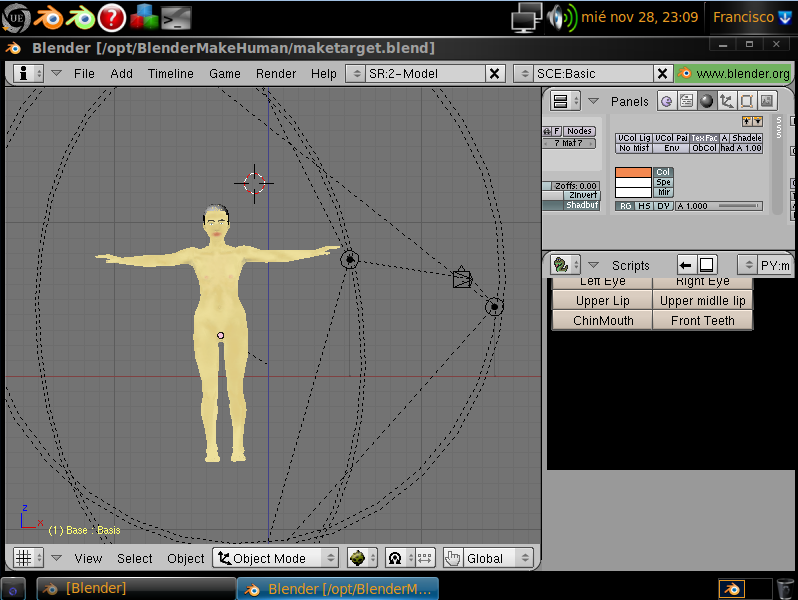Screen dimensions: 798x600
Task: Open the Render menu
Action: click(x=276, y=73)
